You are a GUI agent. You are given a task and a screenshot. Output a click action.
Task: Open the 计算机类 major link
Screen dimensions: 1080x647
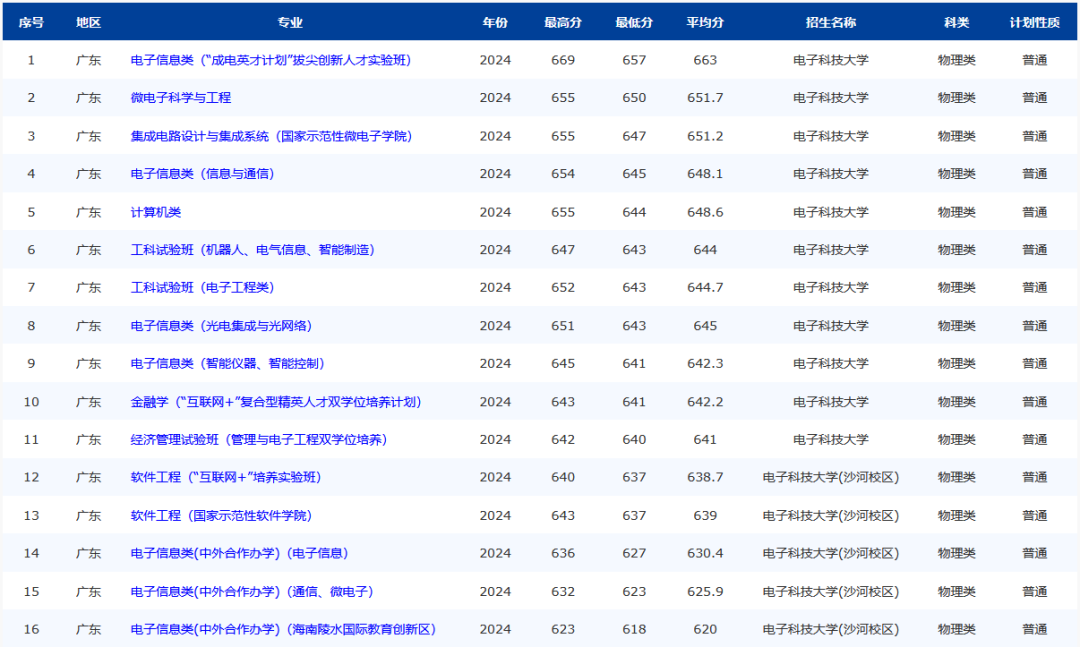(156, 212)
